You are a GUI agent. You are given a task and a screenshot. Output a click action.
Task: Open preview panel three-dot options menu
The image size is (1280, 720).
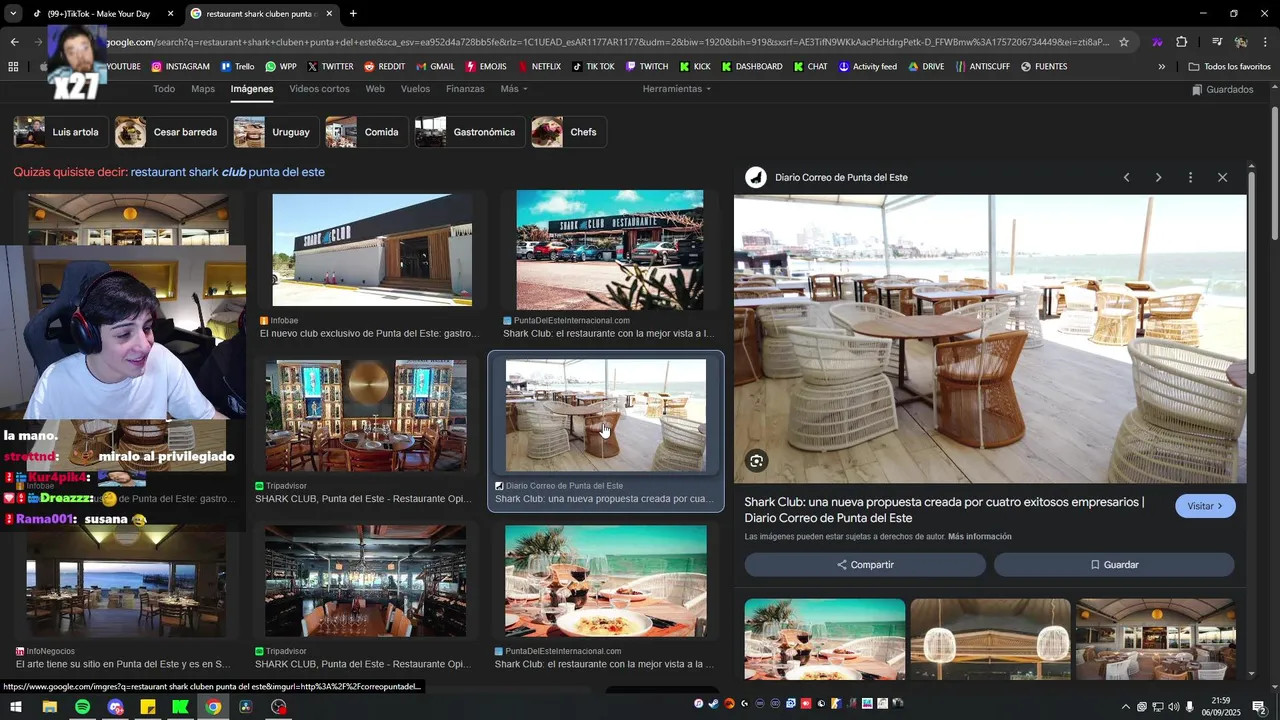coord(1190,177)
